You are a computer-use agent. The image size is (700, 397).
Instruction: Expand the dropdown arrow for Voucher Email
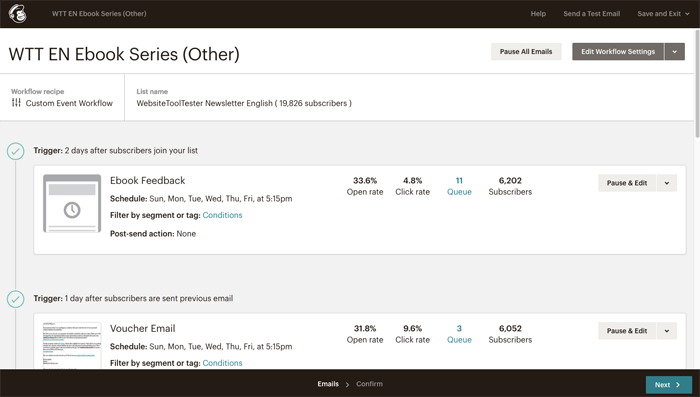point(667,331)
